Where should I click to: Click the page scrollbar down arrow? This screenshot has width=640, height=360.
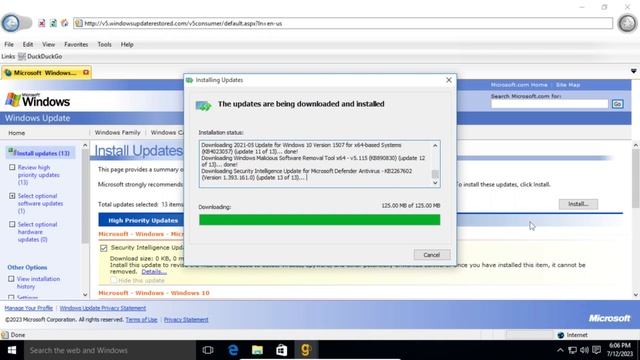[636, 295]
